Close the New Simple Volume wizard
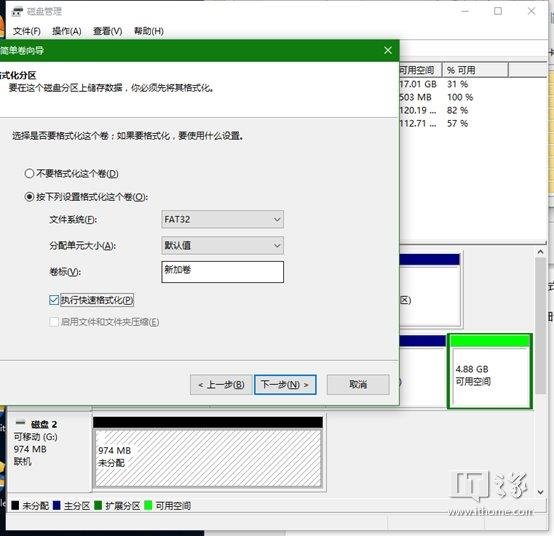554x536 pixels. pyautogui.click(x=388, y=51)
